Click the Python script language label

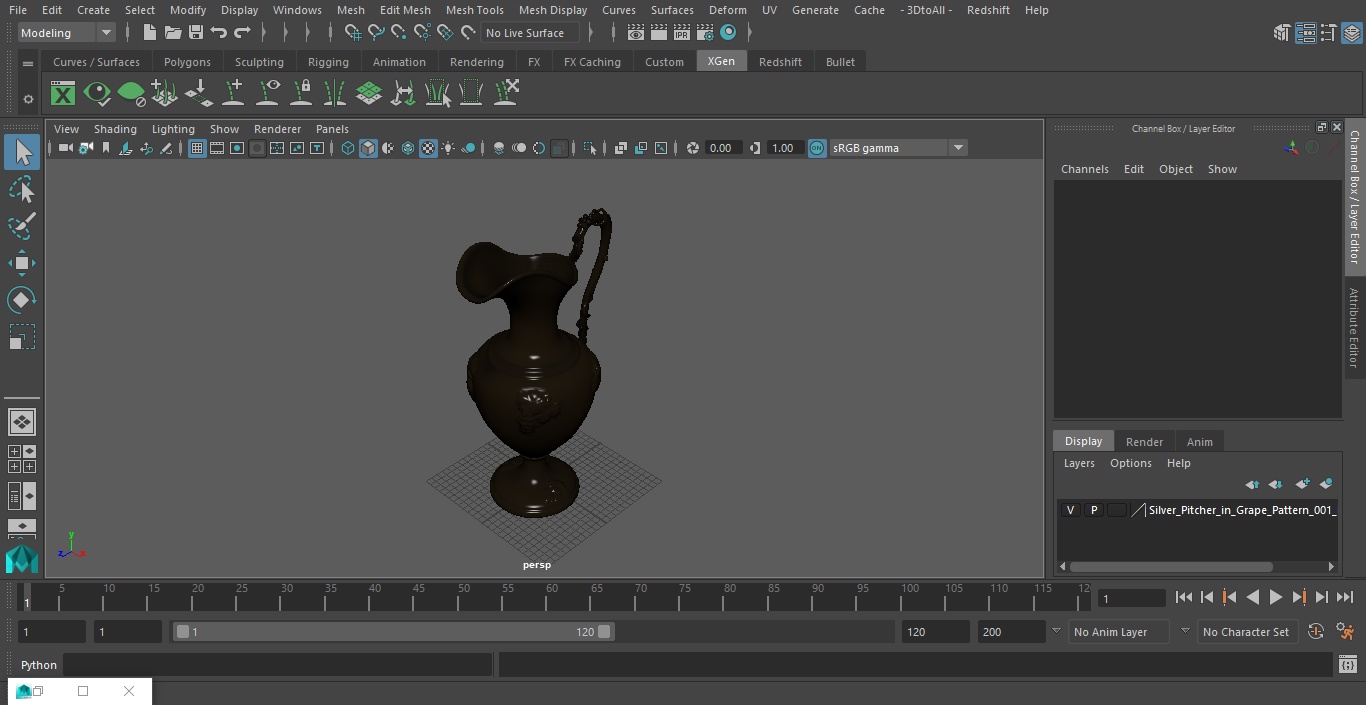(39, 665)
